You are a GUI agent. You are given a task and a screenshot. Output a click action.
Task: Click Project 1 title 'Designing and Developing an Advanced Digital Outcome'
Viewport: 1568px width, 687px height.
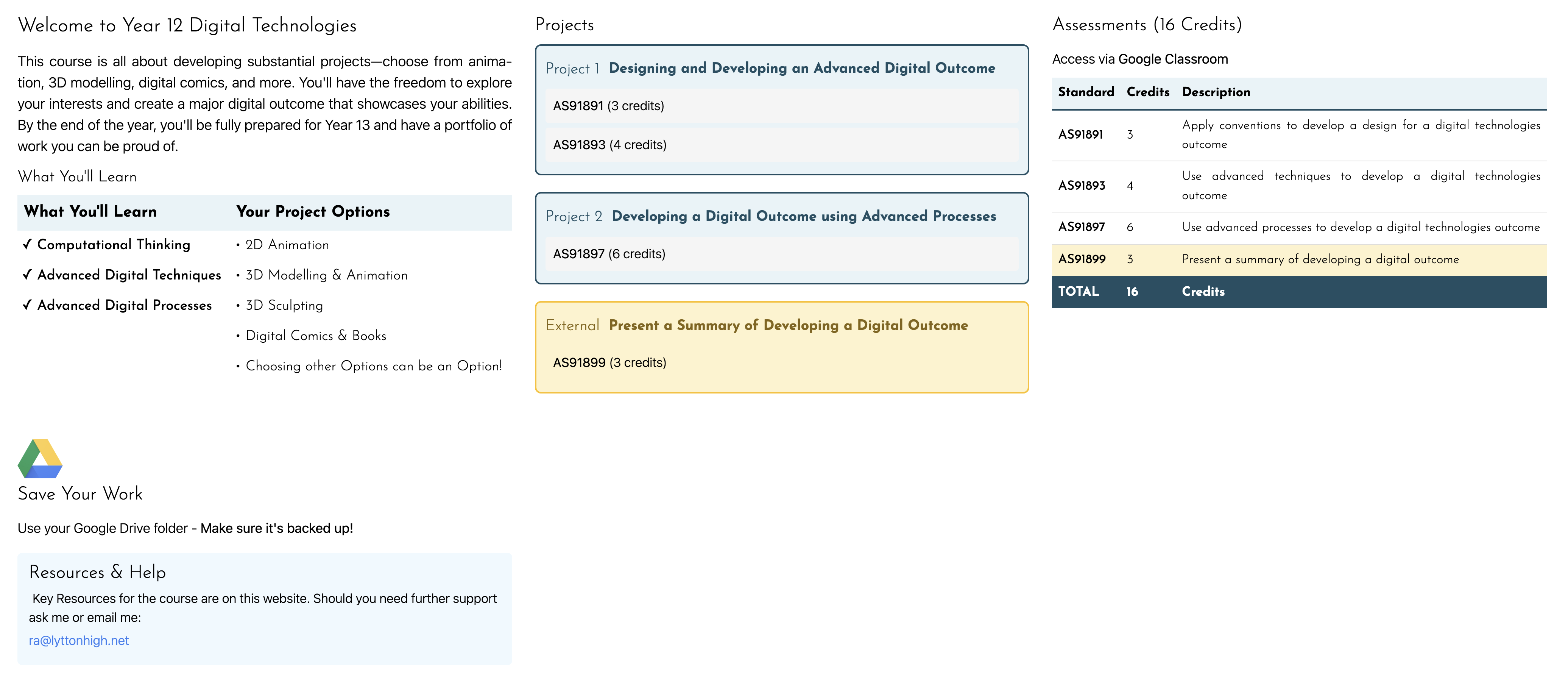tap(802, 68)
